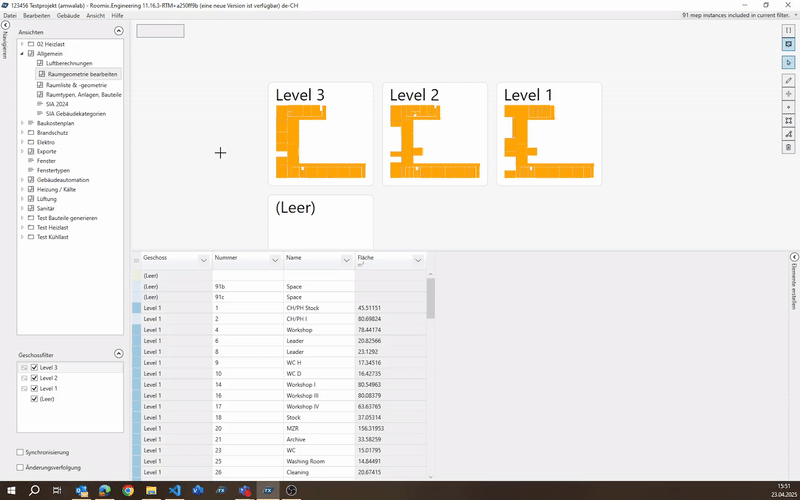
Task: Activate the pointer selection tool
Action: click(789, 62)
